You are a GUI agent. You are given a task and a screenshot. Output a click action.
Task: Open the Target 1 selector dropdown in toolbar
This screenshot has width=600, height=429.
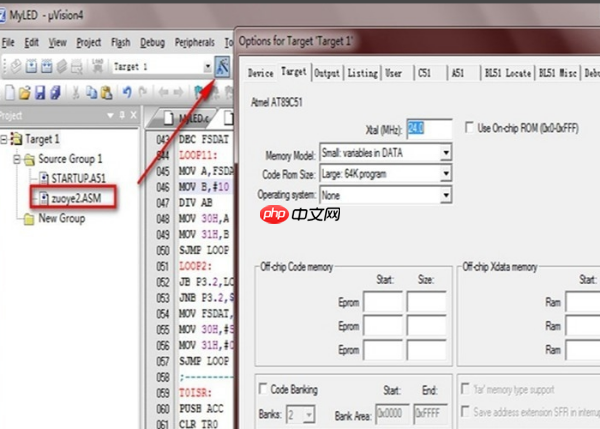click(x=207, y=67)
